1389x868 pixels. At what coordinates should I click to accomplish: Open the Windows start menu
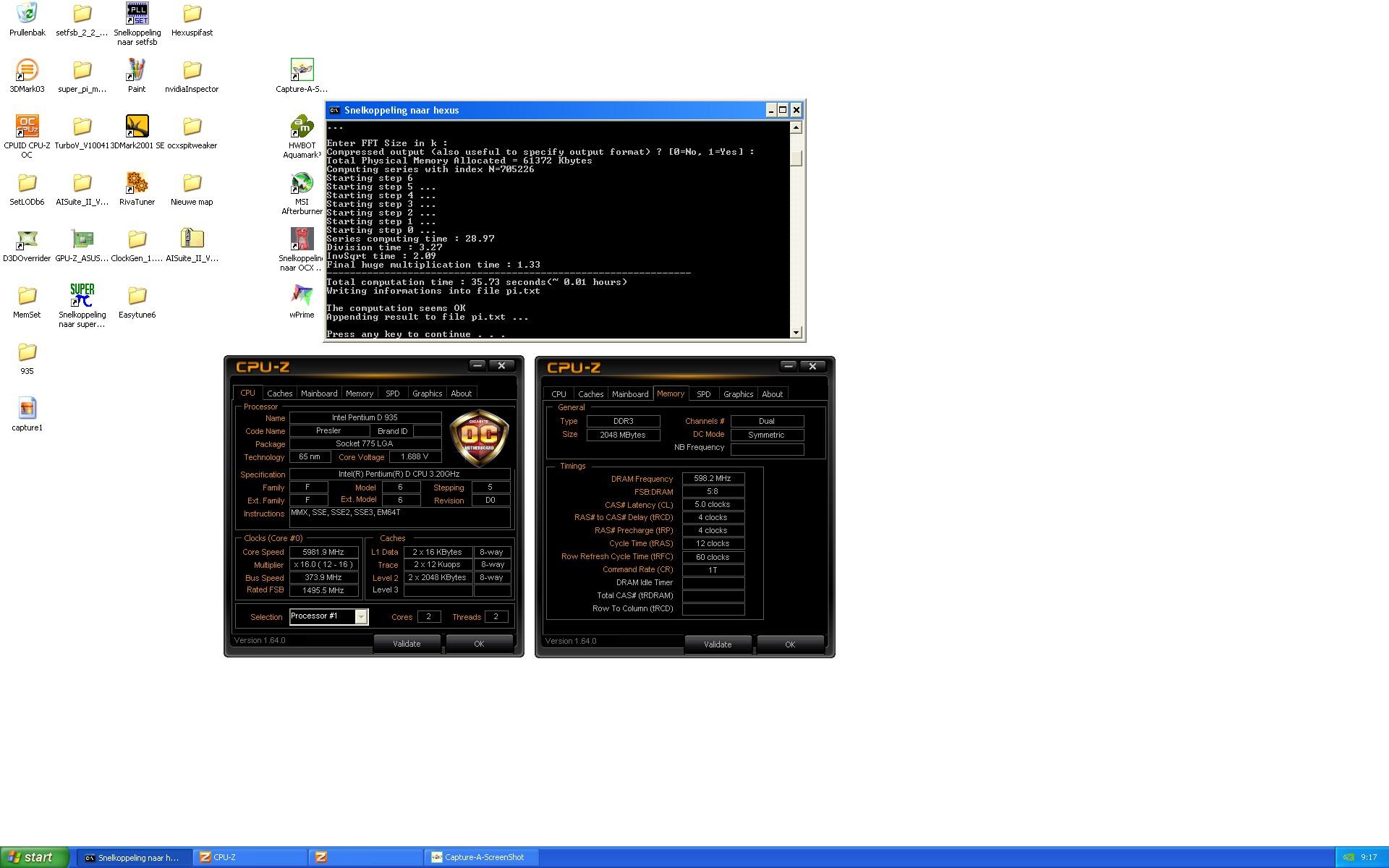coord(35,857)
